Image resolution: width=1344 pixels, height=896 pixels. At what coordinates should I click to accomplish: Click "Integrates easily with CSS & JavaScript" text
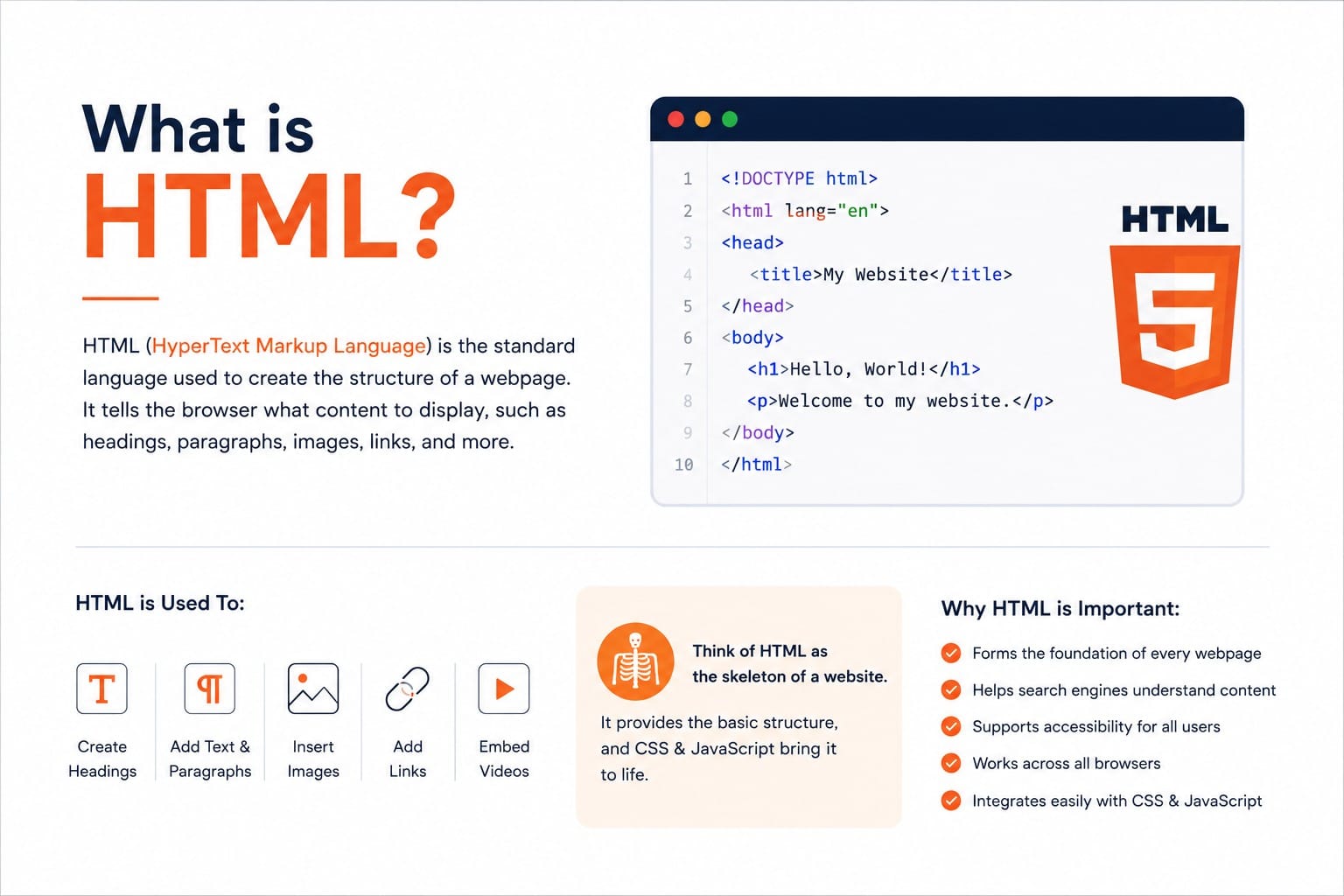pos(1116,801)
